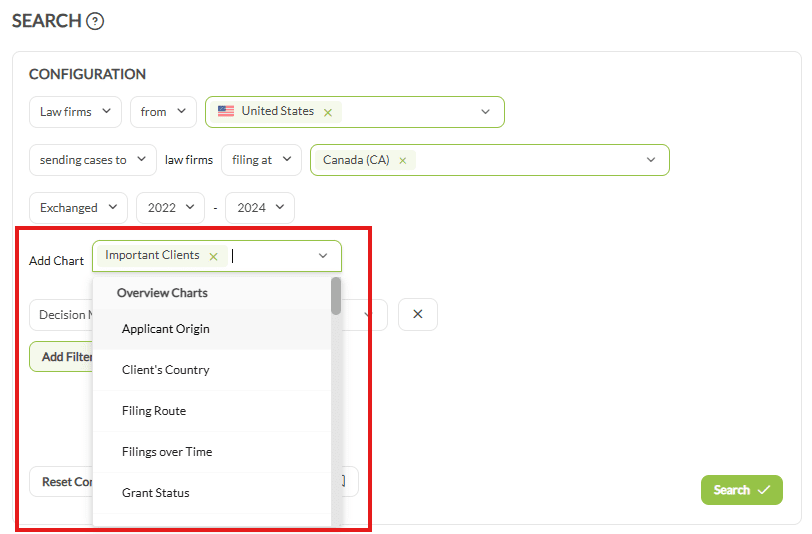Open the Exchanged dropdown
The height and width of the screenshot is (534, 812).
click(78, 208)
